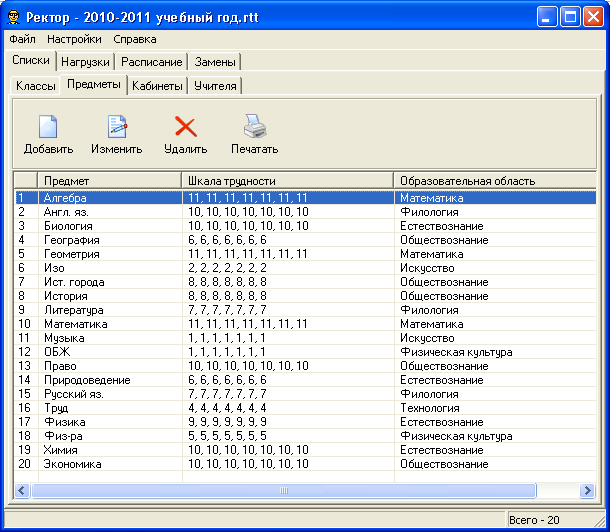
Task: Select the Литература subject
Action: [x=74, y=310]
